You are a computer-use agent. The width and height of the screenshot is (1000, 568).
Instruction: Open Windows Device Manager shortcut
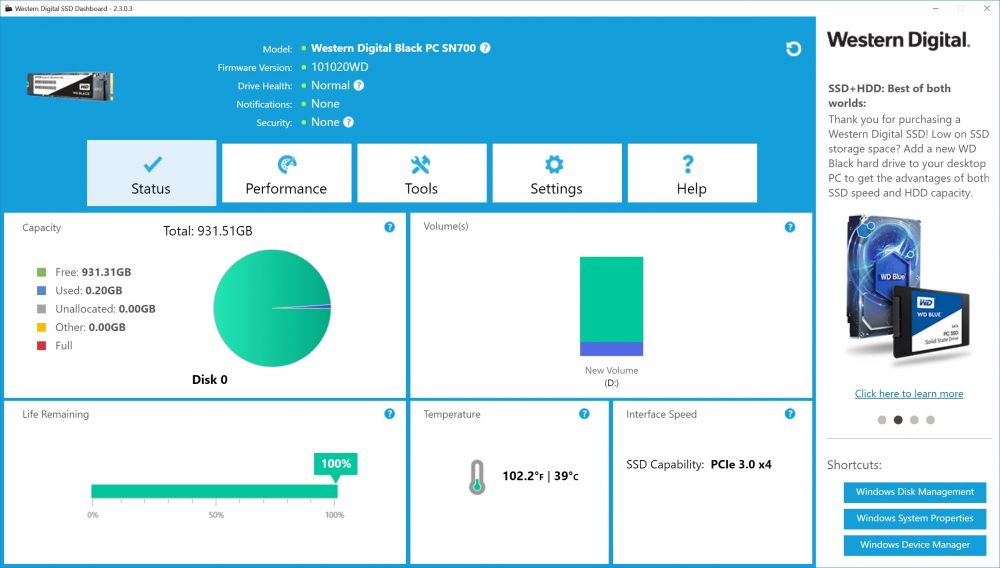pos(915,545)
